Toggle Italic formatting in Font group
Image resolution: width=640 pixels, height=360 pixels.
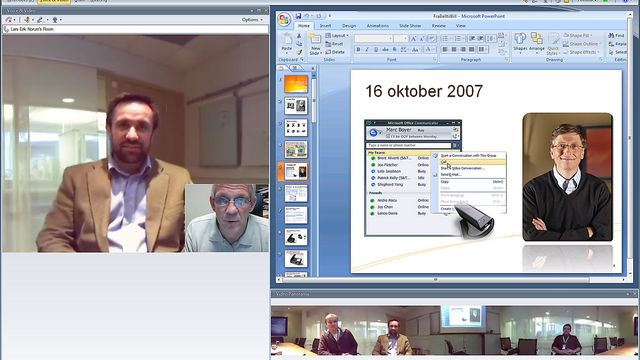[367, 49]
